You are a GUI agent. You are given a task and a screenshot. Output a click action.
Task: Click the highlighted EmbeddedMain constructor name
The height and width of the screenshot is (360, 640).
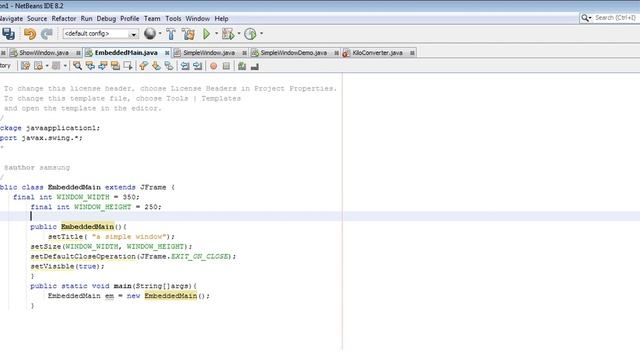coord(87,227)
